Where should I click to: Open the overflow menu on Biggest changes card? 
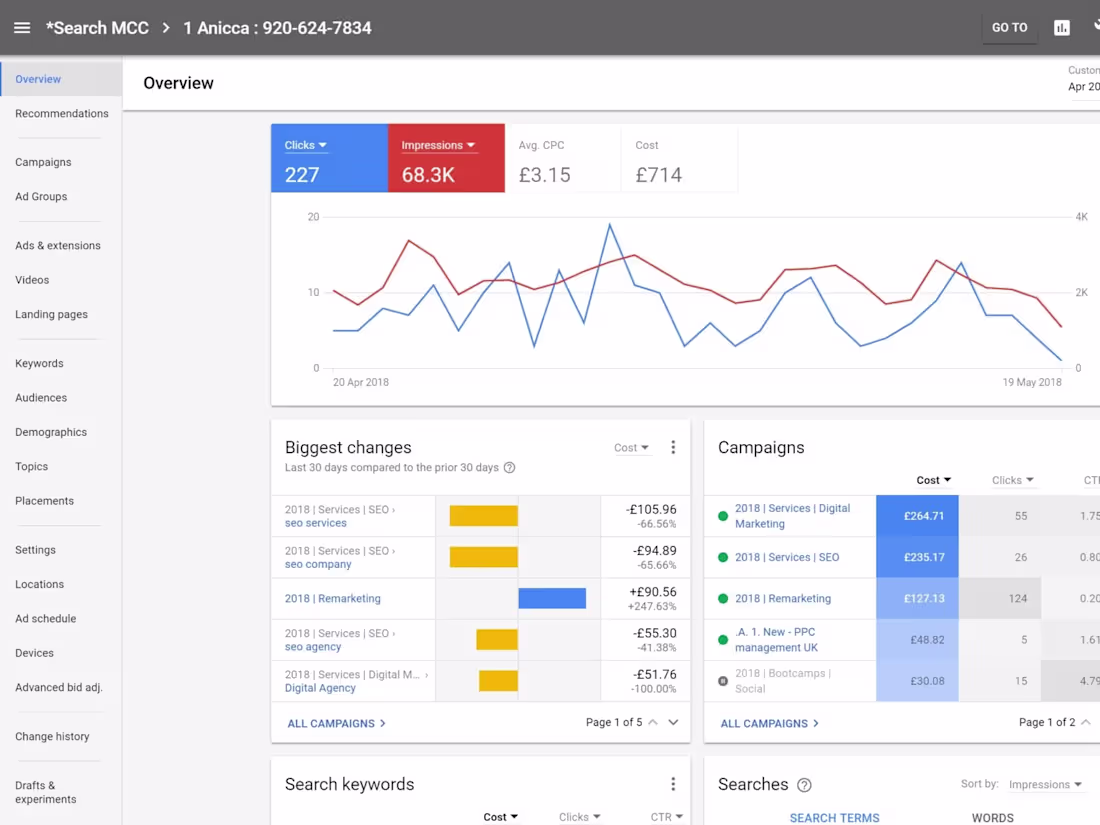coord(673,447)
